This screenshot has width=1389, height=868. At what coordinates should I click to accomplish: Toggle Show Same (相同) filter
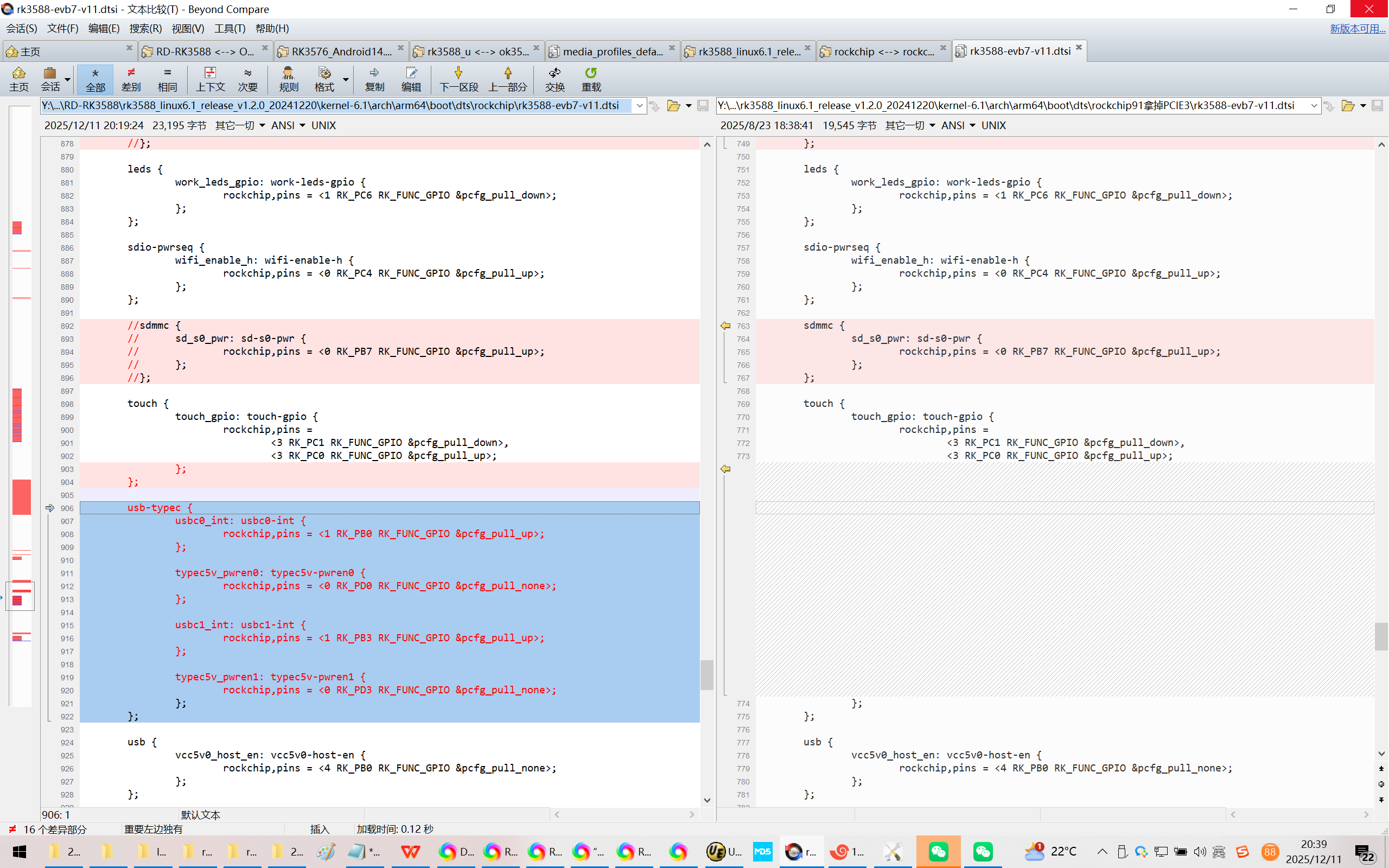[x=167, y=79]
